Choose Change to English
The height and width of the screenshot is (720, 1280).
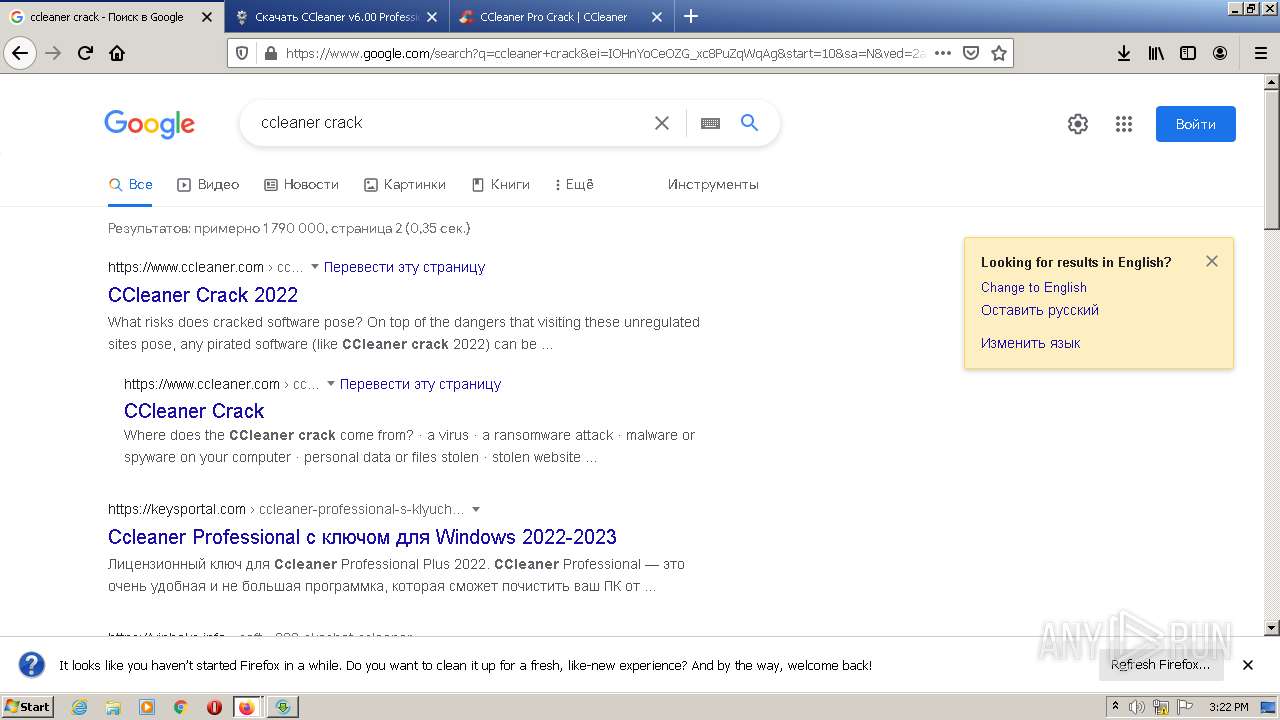tap(1033, 287)
